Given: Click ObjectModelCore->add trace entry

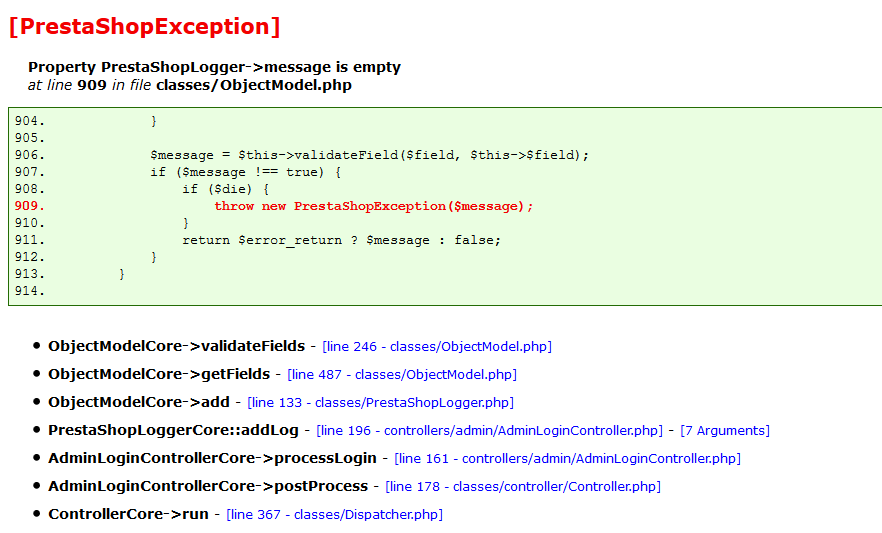Looking at the screenshot, I should pyautogui.click(x=139, y=403).
